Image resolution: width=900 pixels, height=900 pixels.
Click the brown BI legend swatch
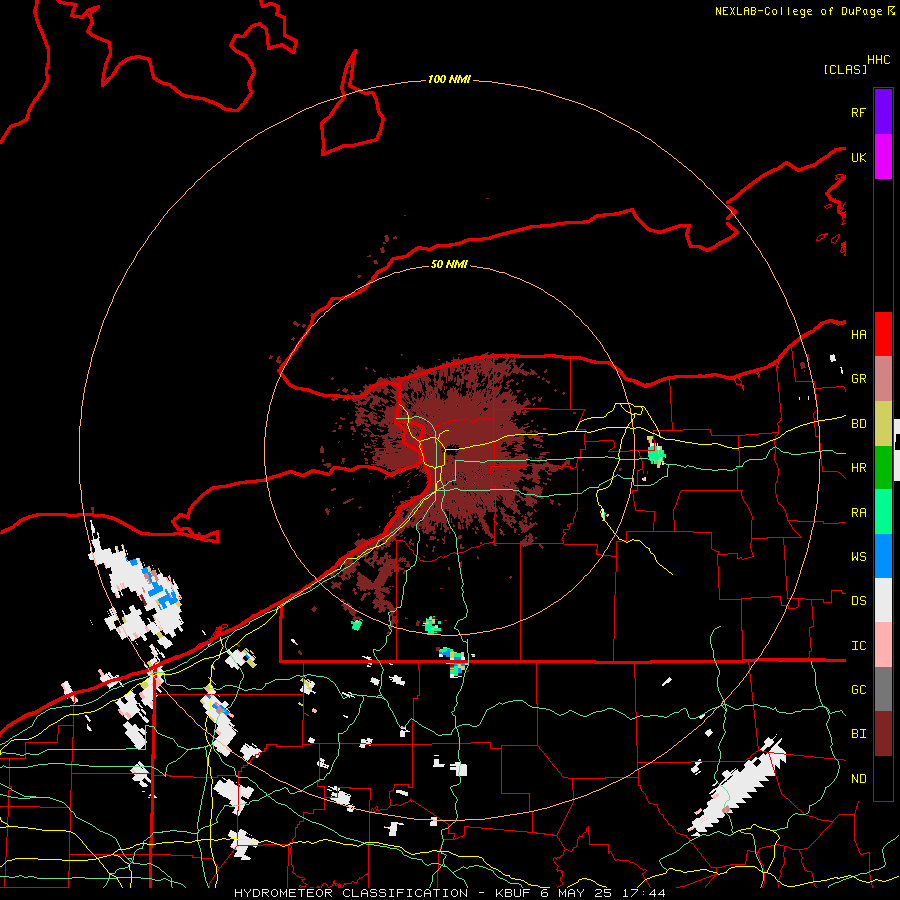coord(883,734)
